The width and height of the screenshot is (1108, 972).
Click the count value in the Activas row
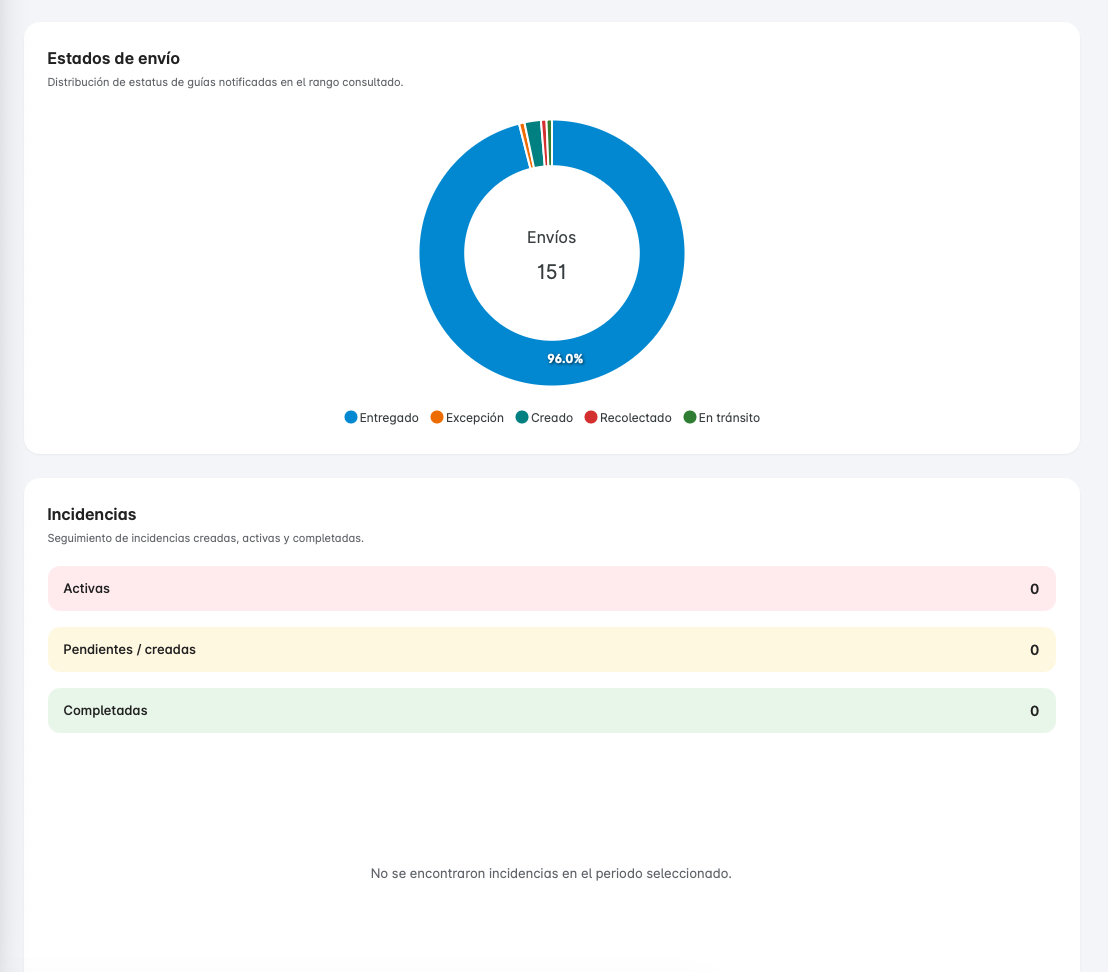point(1034,589)
